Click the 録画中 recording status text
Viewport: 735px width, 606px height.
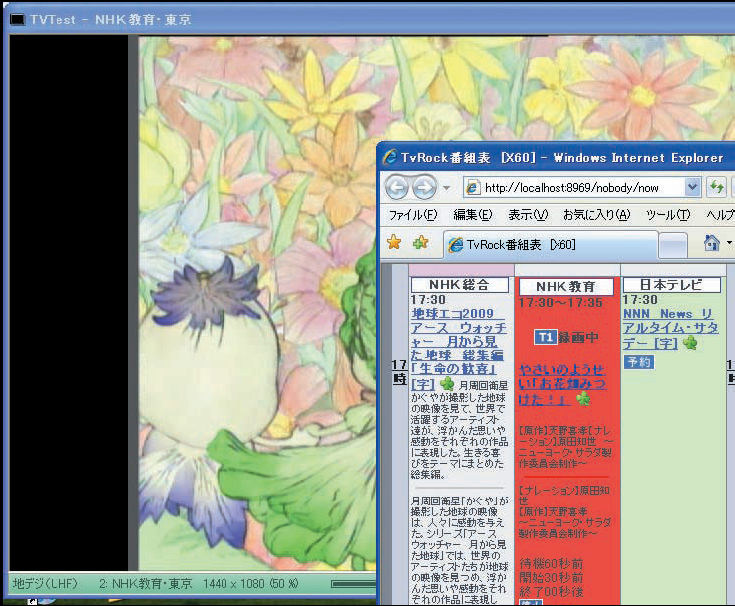click(x=578, y=337)
